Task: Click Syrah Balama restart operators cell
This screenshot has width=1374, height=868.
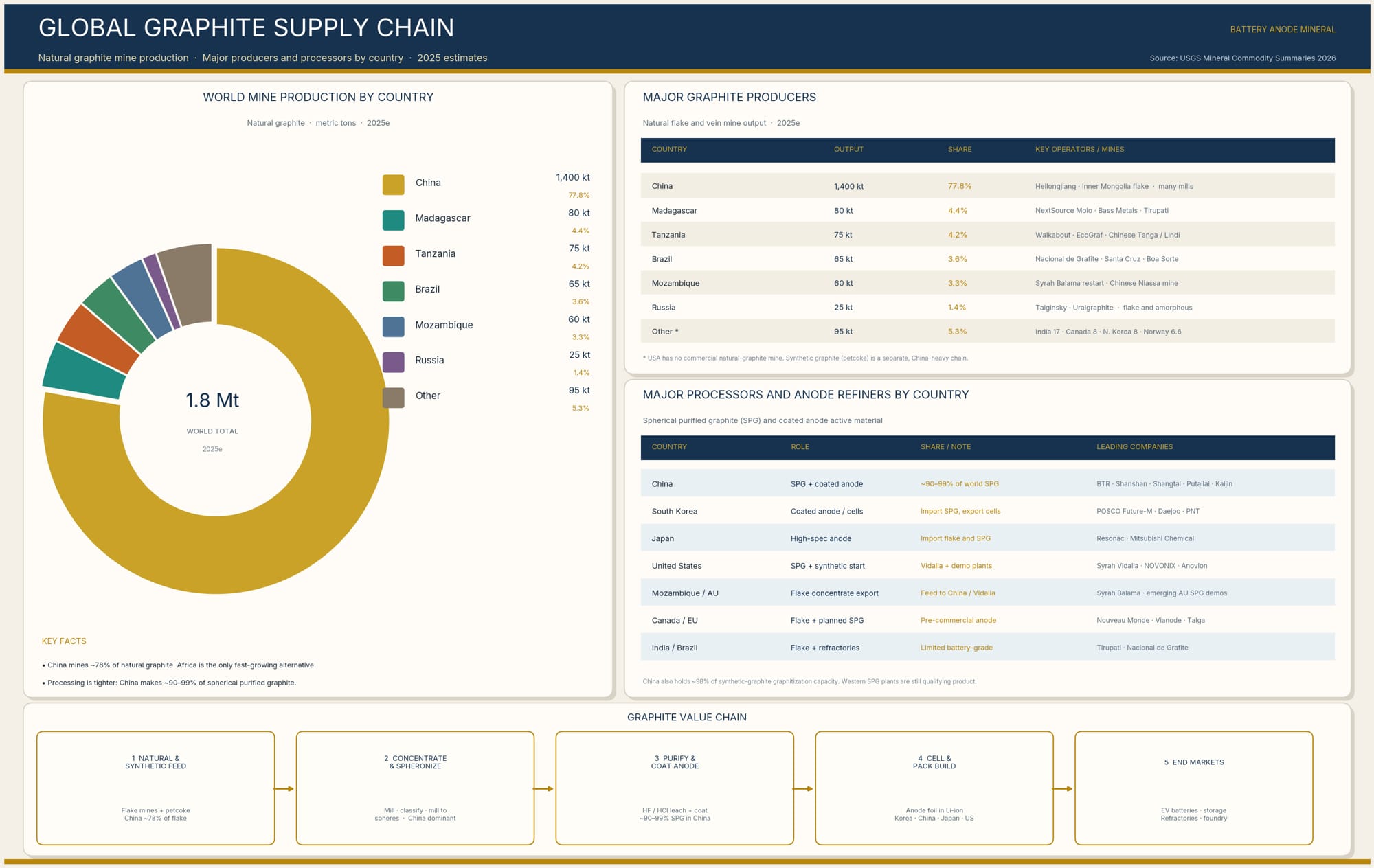Action: 1106,283
